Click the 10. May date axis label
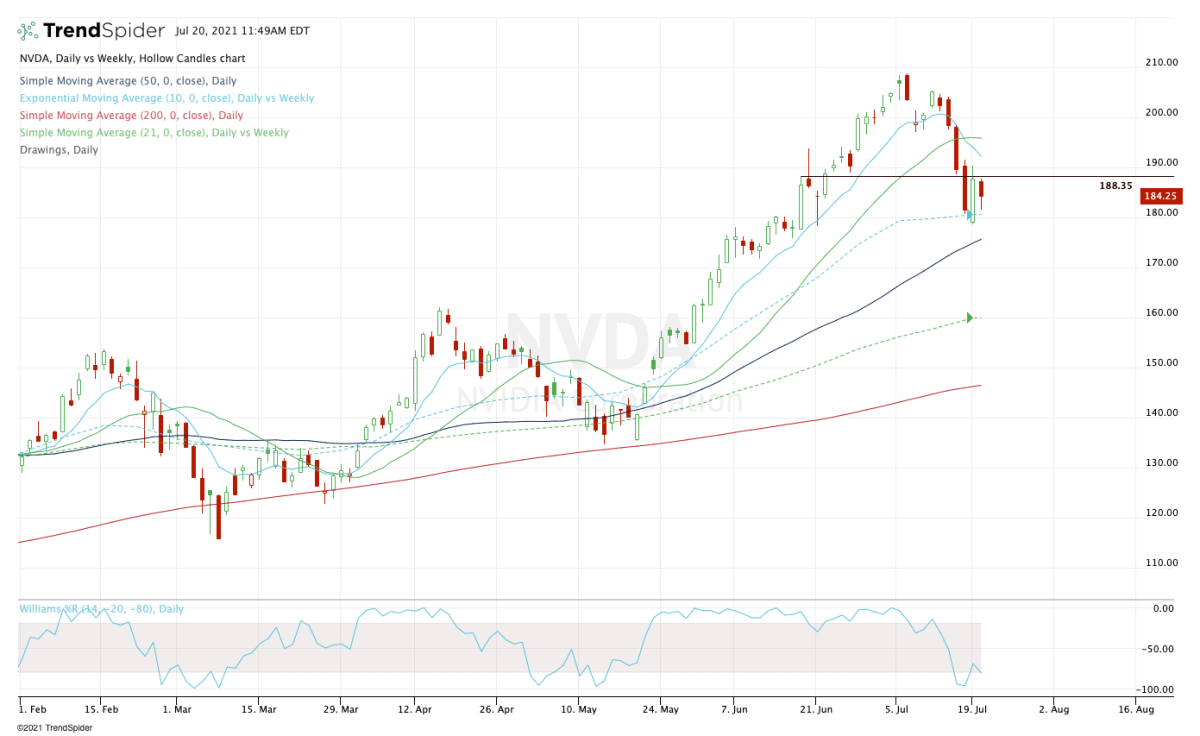This screenshot has height=736, width=1200. (x=578, y=708)
